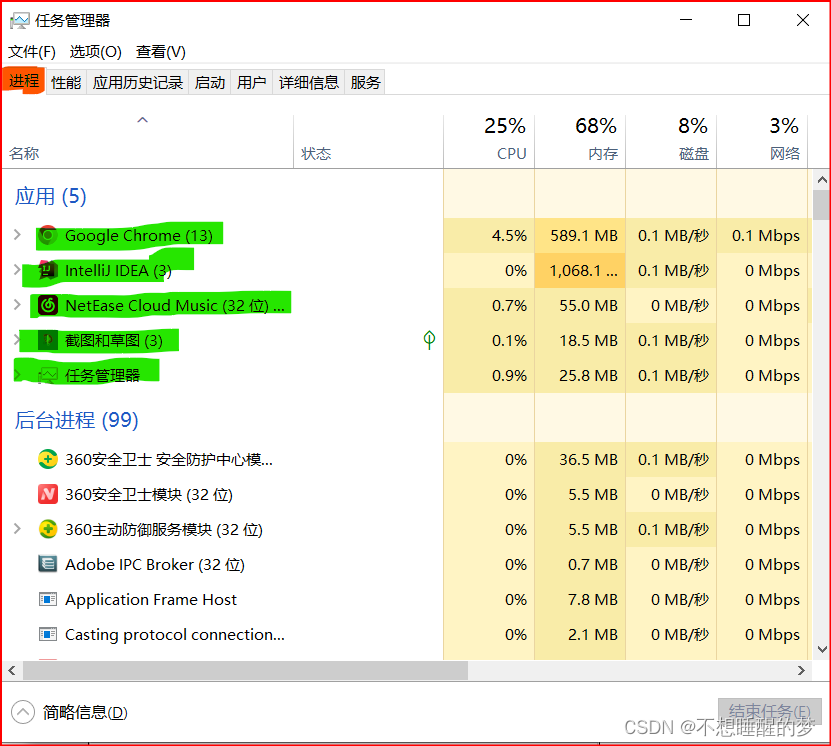831x746 pixels.
Task: Open the 查看(V) menu
Action: coord(161,52)
